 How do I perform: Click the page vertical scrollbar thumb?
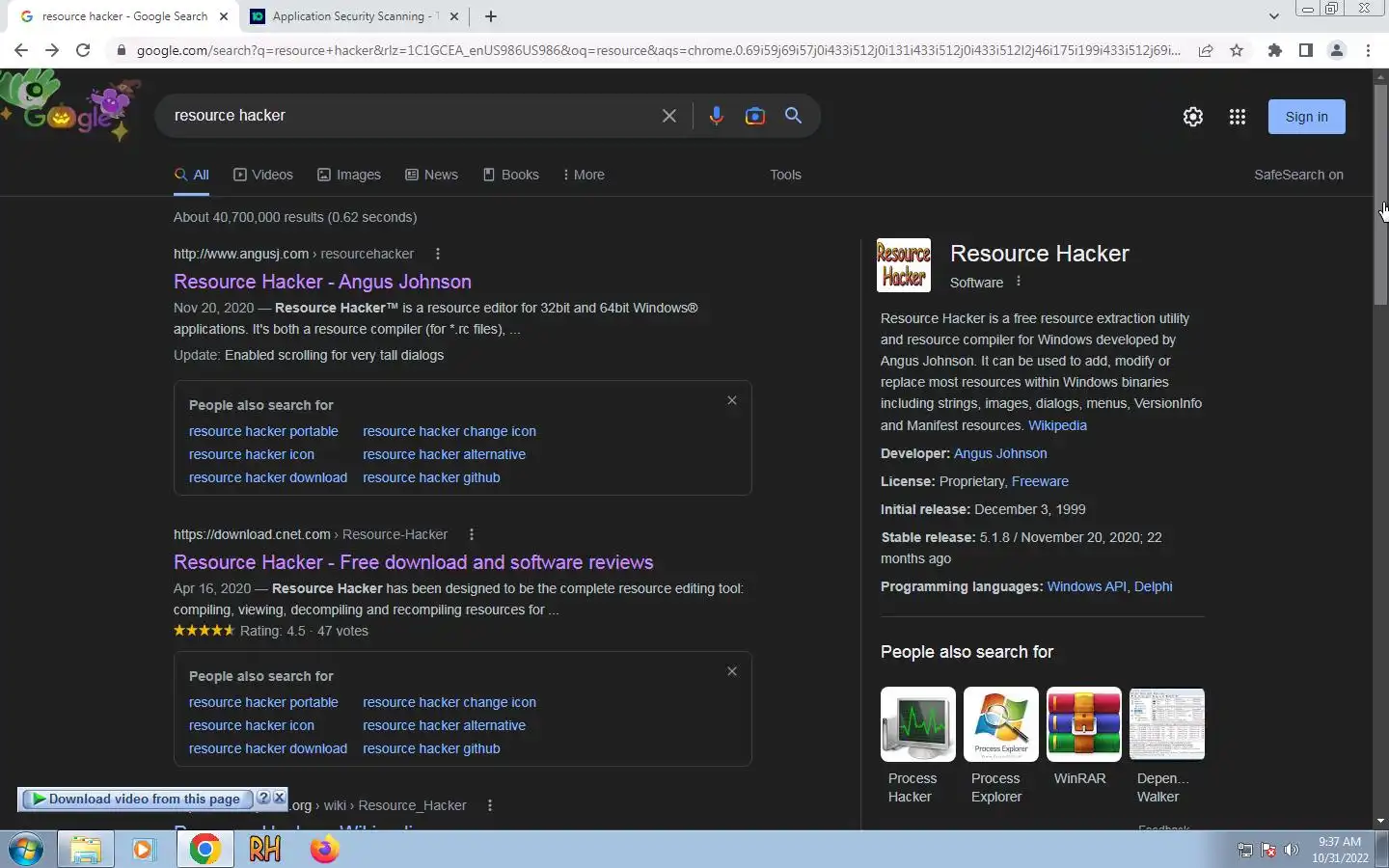1380,193
